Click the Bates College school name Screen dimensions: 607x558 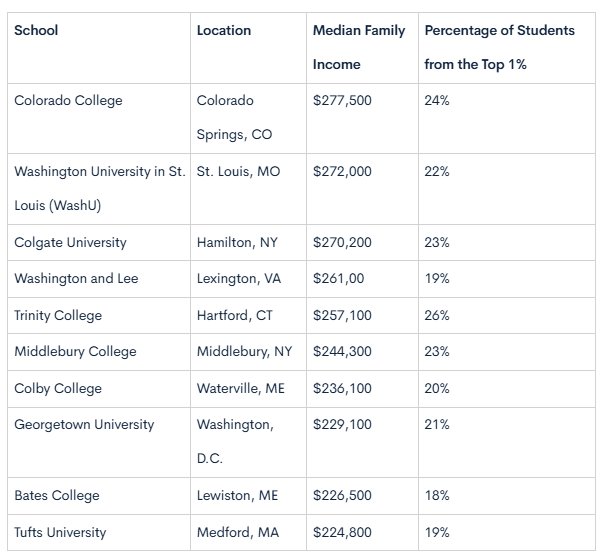coord(59,496)
